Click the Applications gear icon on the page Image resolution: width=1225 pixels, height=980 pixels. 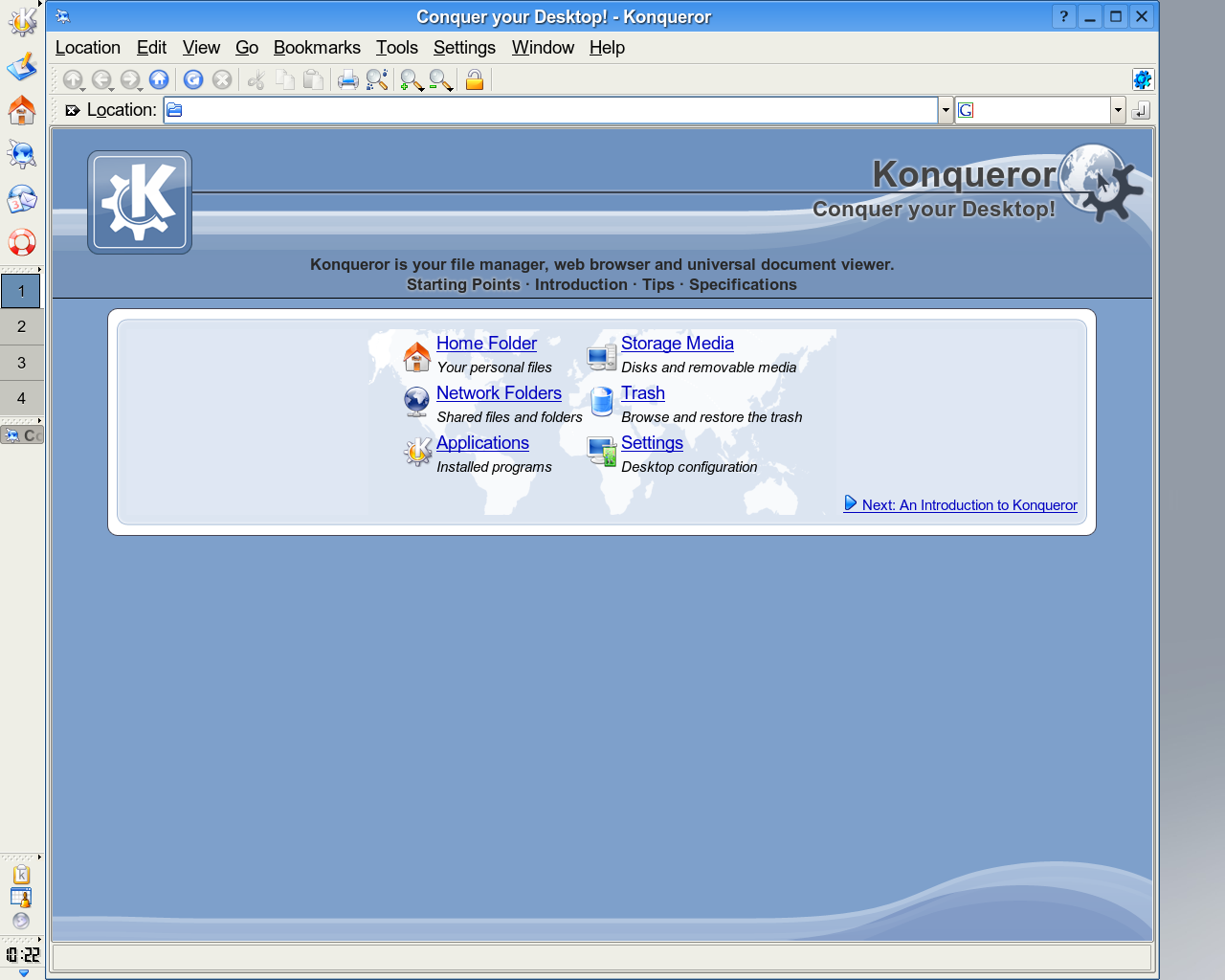tap(417, 452)
